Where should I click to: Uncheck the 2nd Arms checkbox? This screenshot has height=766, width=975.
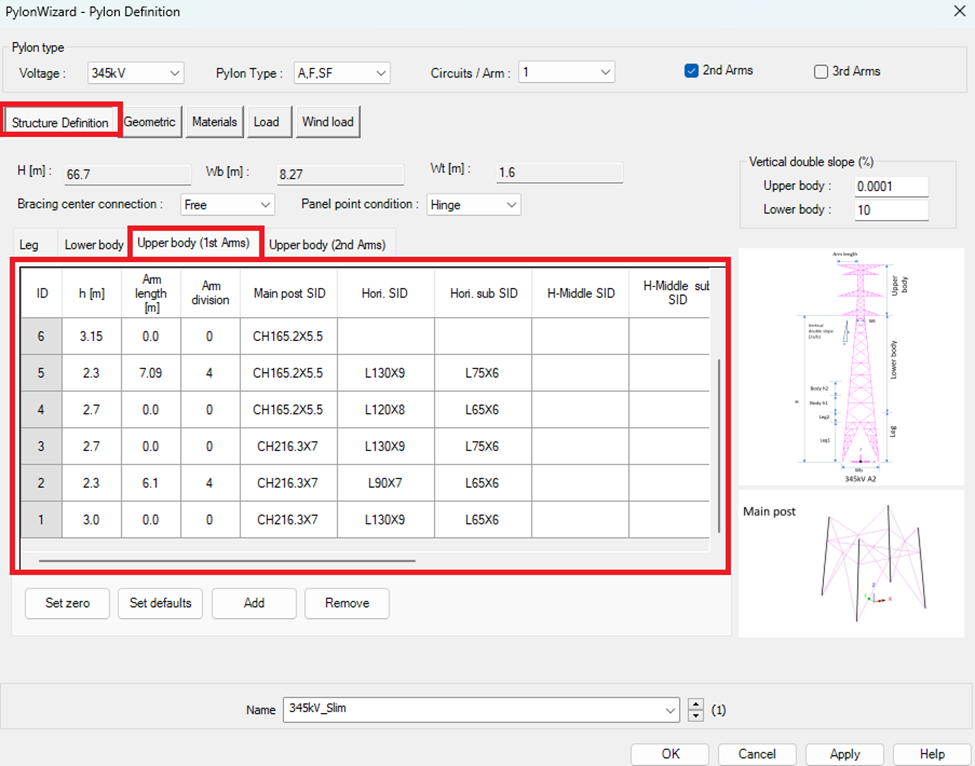click(691, 71)
